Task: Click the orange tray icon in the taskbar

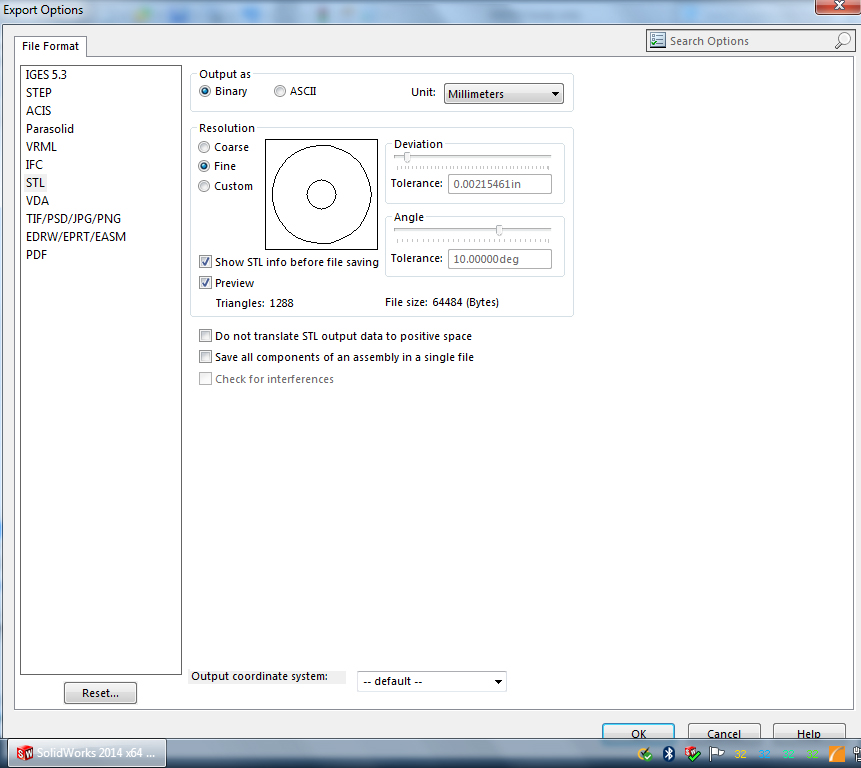Action: click(x=837, y=753)
